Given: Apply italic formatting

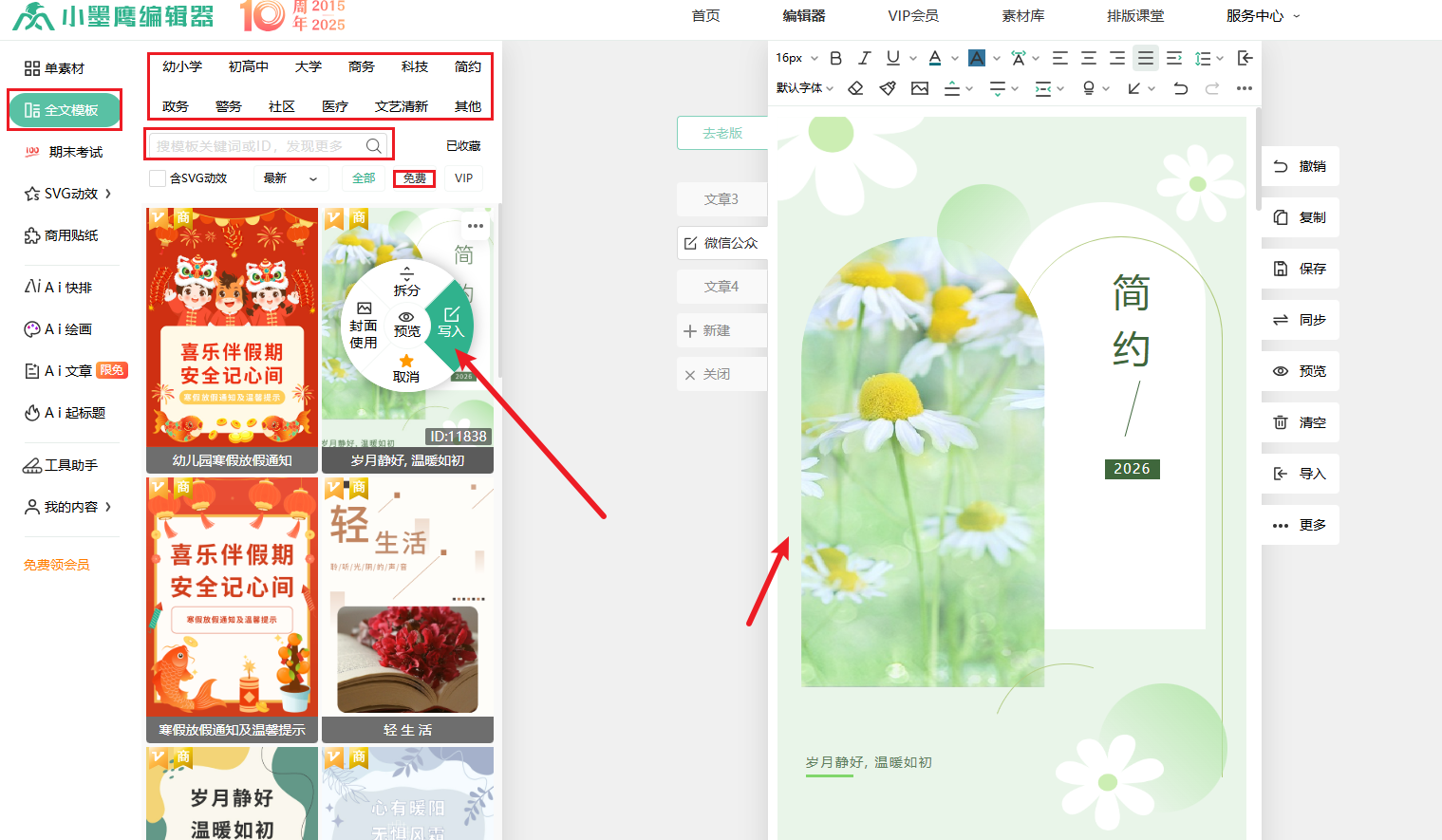Looking at the screenshot, I should (x=864, y=58).
